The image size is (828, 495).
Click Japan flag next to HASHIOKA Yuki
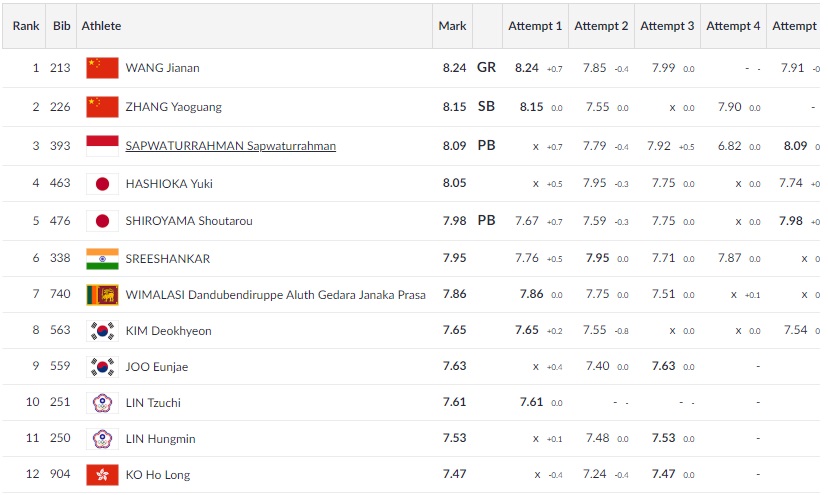(x=102, y=183)
